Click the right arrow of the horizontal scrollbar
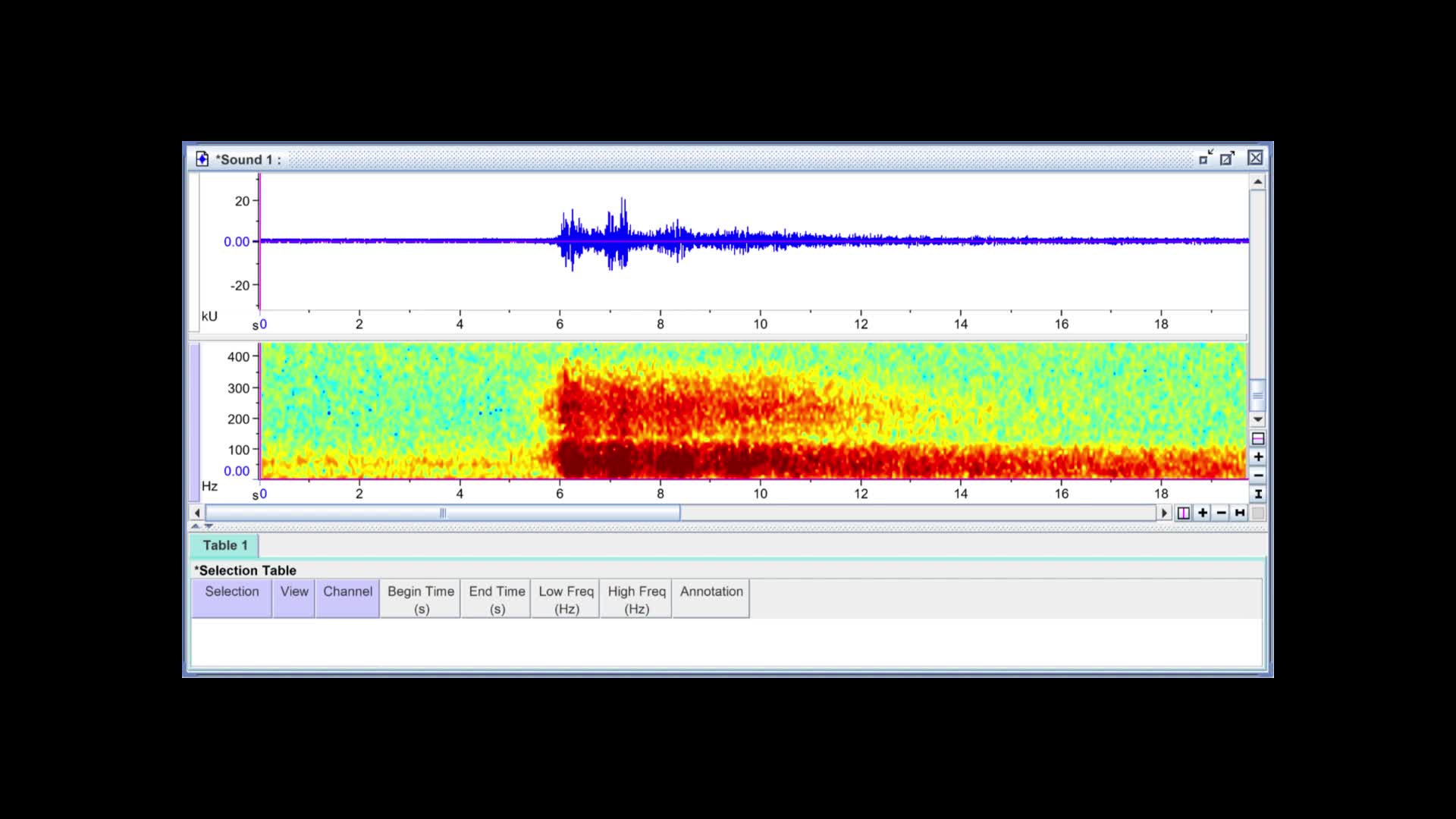This screenshot has height=819, width=1456. (1165, 513)
